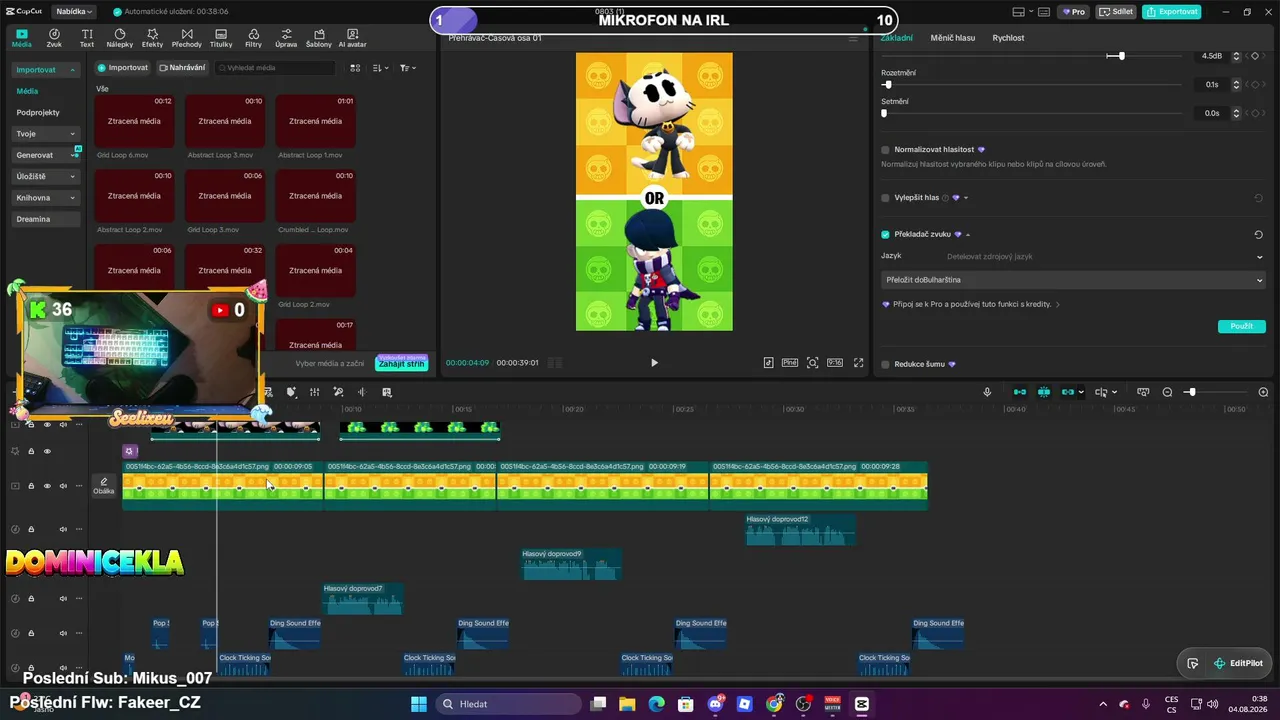Expand the Knihovna sidebar section
This screenshot has width=1280, height=720.
click(x=72, y=198)
